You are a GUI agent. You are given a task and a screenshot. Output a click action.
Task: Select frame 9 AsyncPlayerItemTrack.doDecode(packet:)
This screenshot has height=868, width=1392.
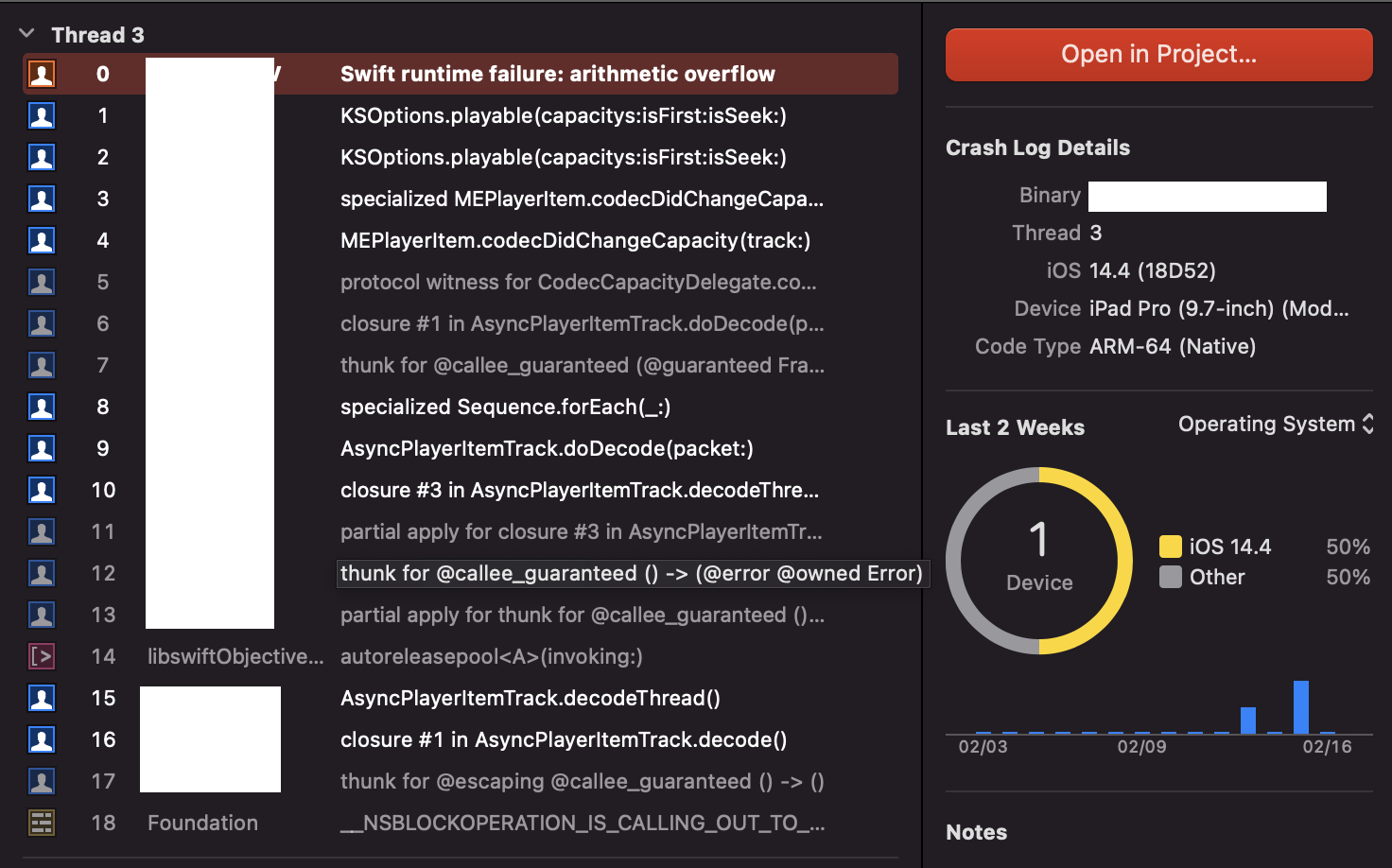[547, 448]
